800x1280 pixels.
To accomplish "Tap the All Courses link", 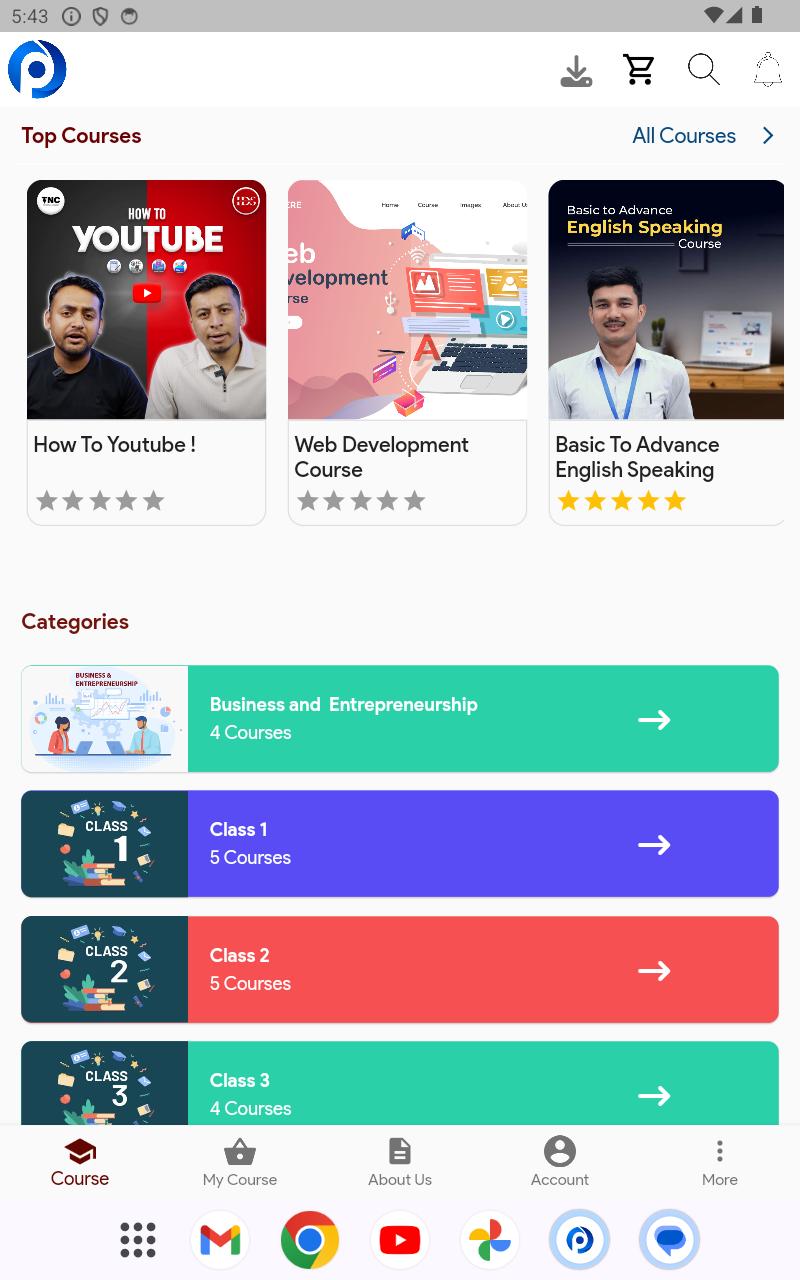I will click(684, 135).
